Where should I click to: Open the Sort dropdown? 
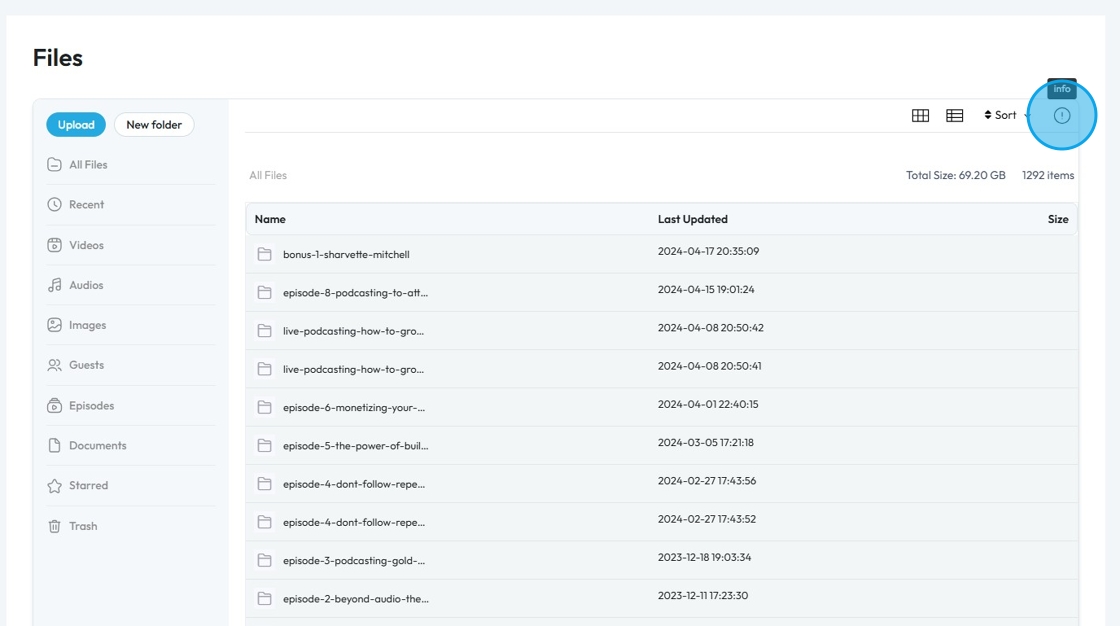1002,116
